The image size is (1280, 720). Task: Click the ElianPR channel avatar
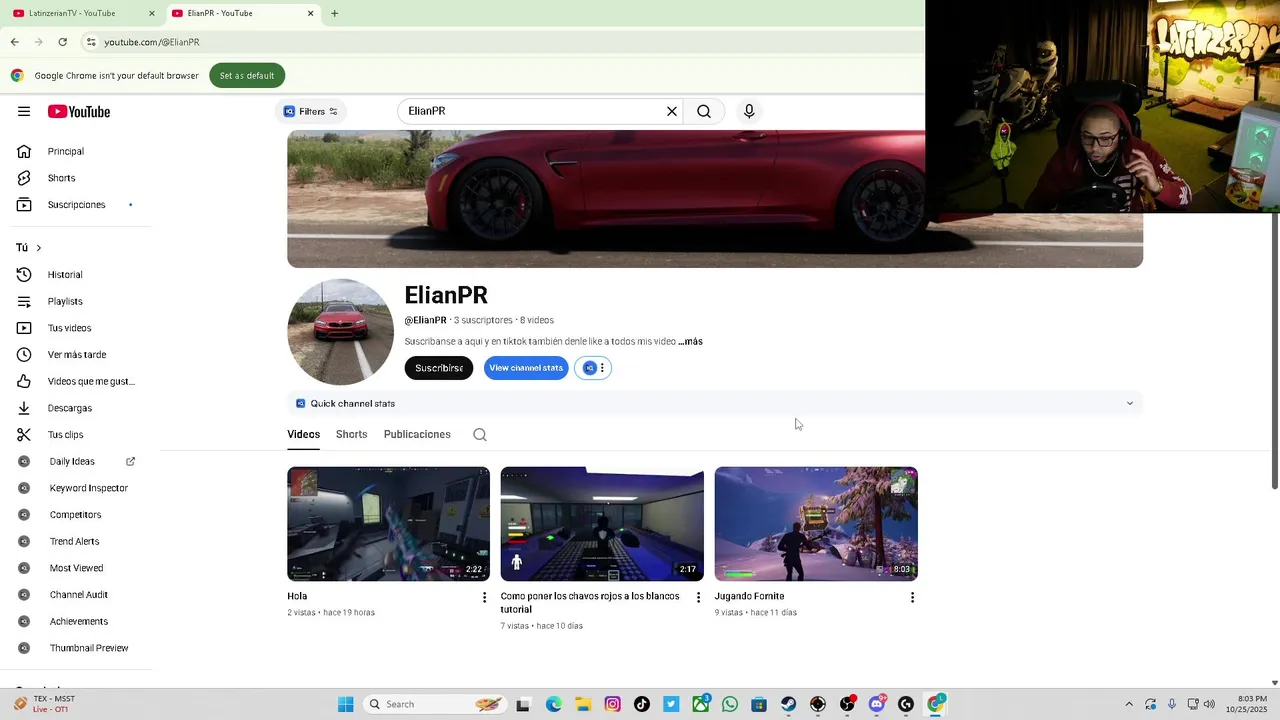(340, 332)
